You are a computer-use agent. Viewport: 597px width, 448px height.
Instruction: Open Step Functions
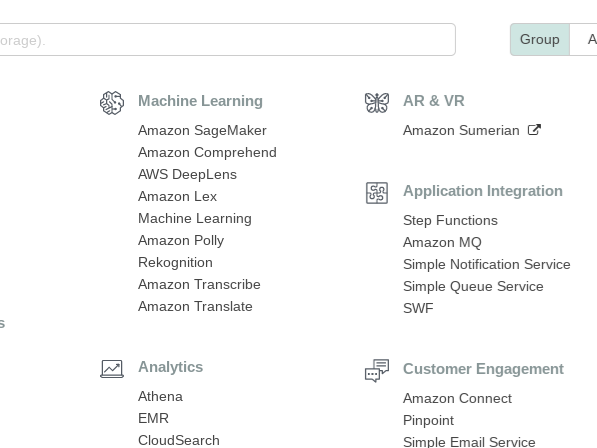click(x=450, y=220)
